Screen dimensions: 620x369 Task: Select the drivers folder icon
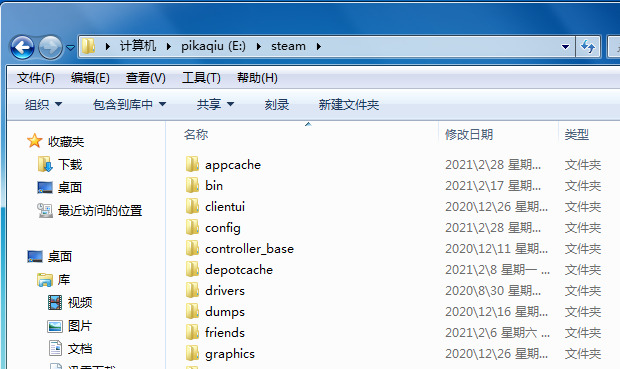[192, 290]
